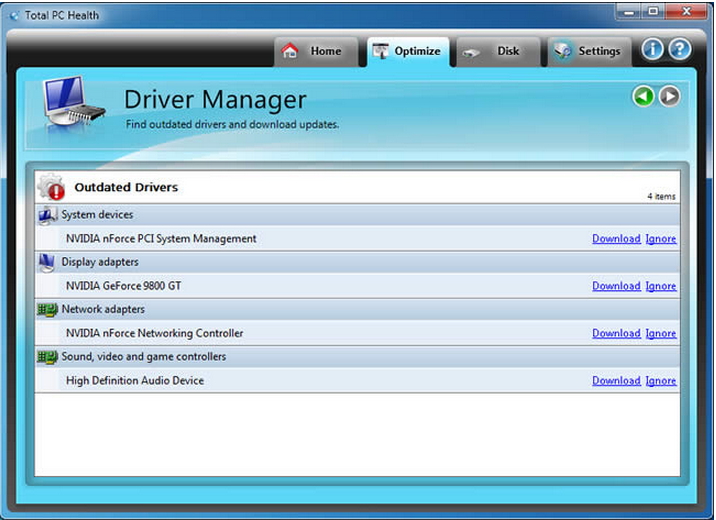Click the Sound, video and game controllers icon
The width and height of the screenshot is (716, 520).
(x=47, y=357)
